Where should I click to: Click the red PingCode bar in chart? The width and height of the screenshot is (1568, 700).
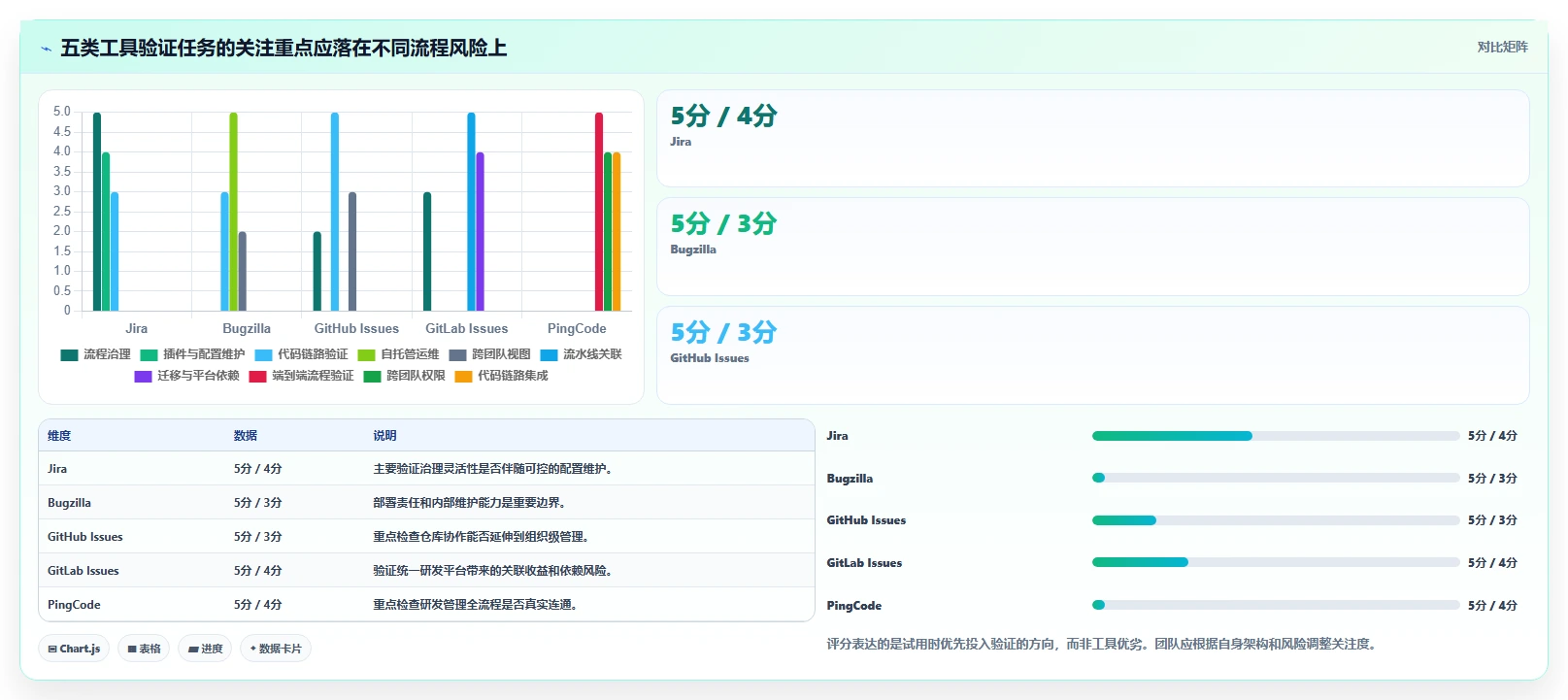click(x=599, y=212)
